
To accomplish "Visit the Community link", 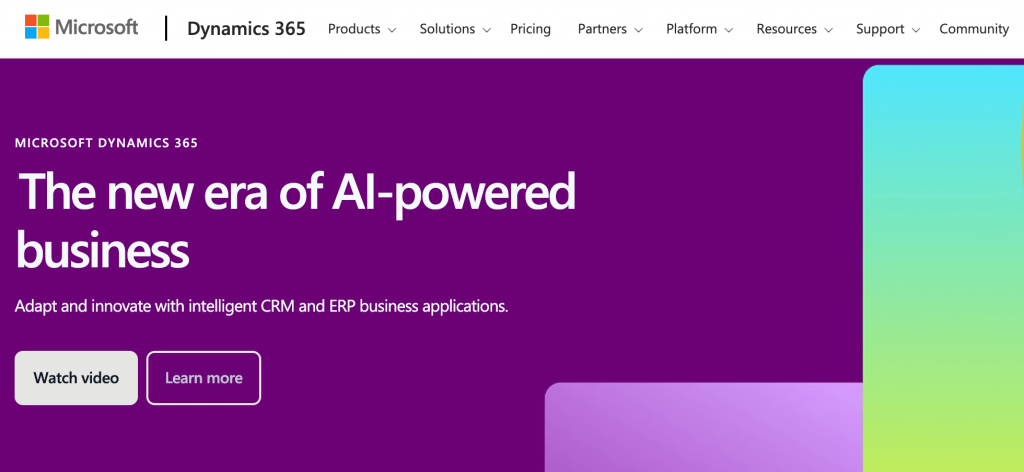I will point(974,29).
